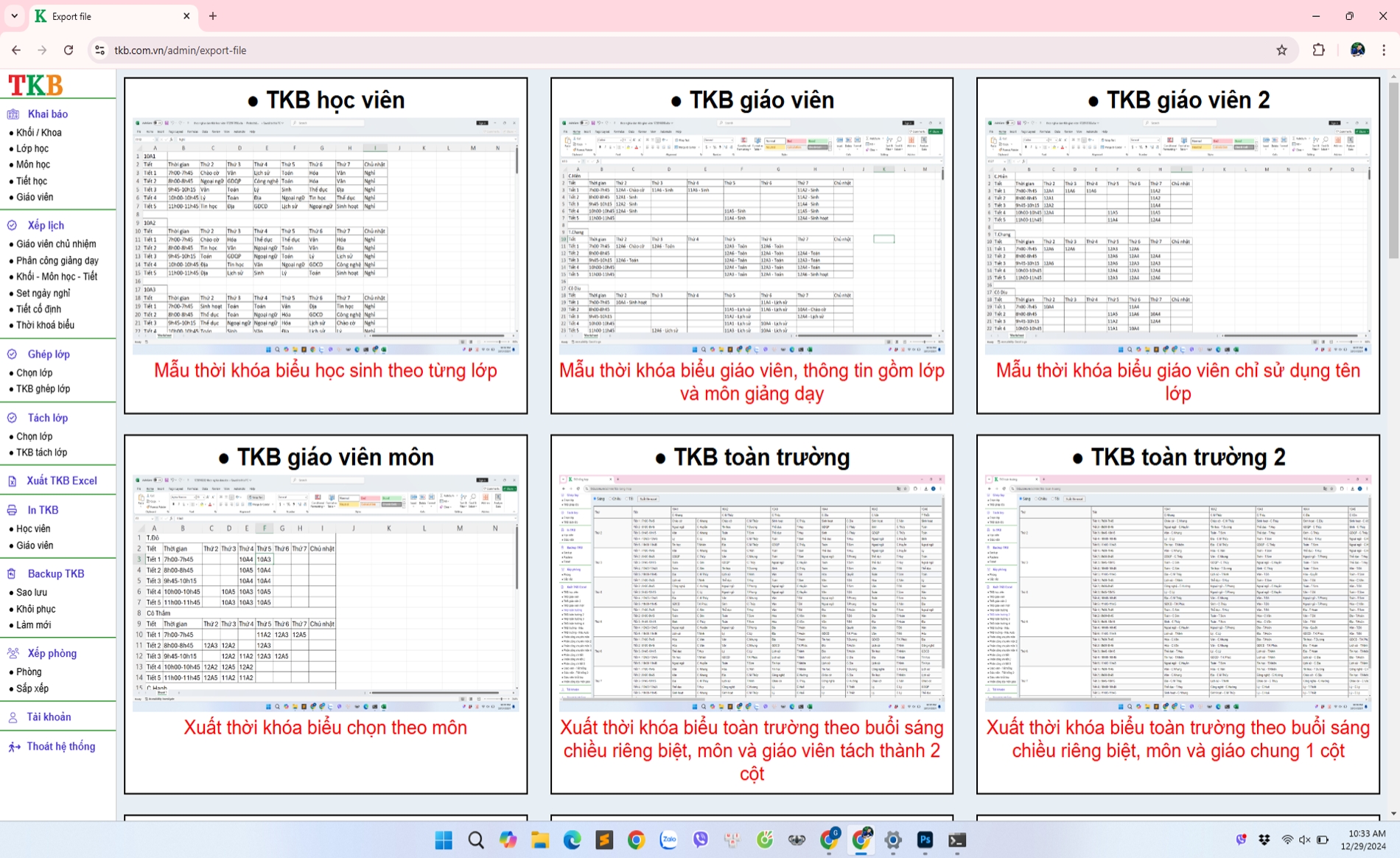The height and width of the screenshot is (858, 1400).
Task: Click the In TKB printer icon
Action: tap(13, 510)
